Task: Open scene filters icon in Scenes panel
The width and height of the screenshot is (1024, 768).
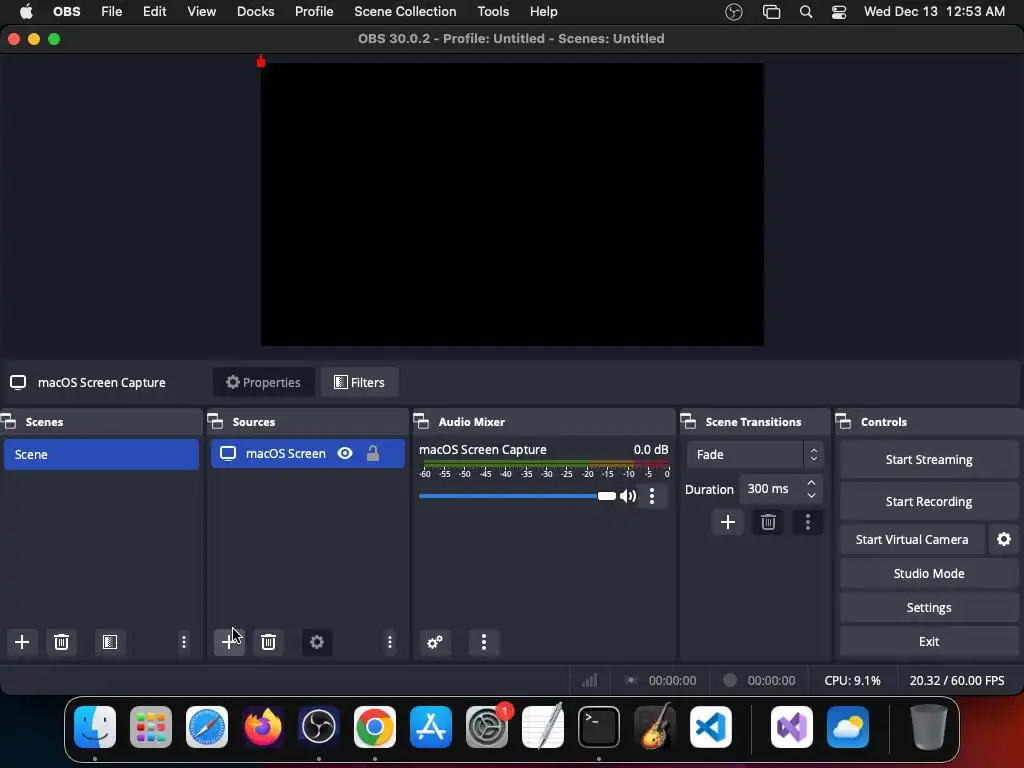Action: coord(110,642)
